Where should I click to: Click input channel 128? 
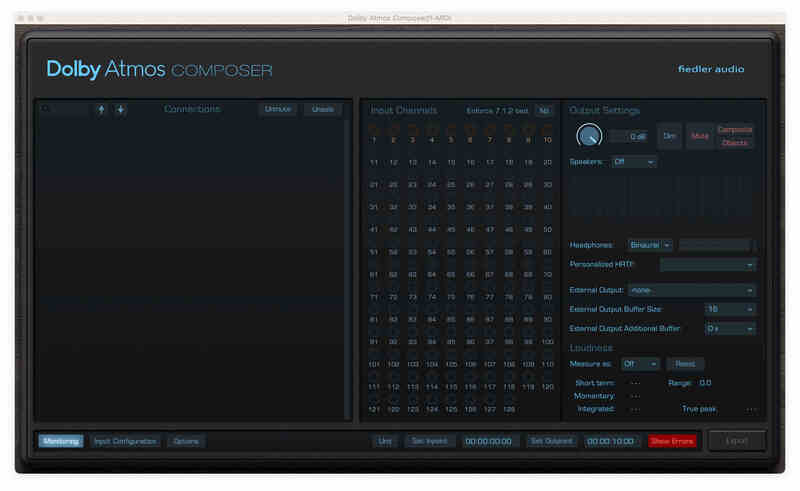click(509, 409)
